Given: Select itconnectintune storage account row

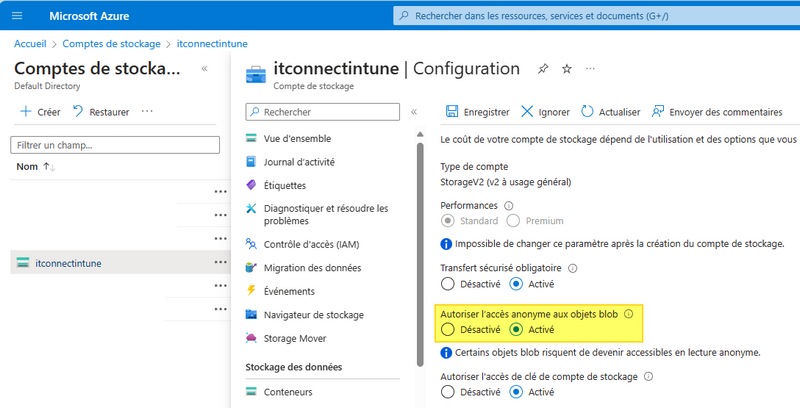Looking at the screenshot, I should [120, 263].
